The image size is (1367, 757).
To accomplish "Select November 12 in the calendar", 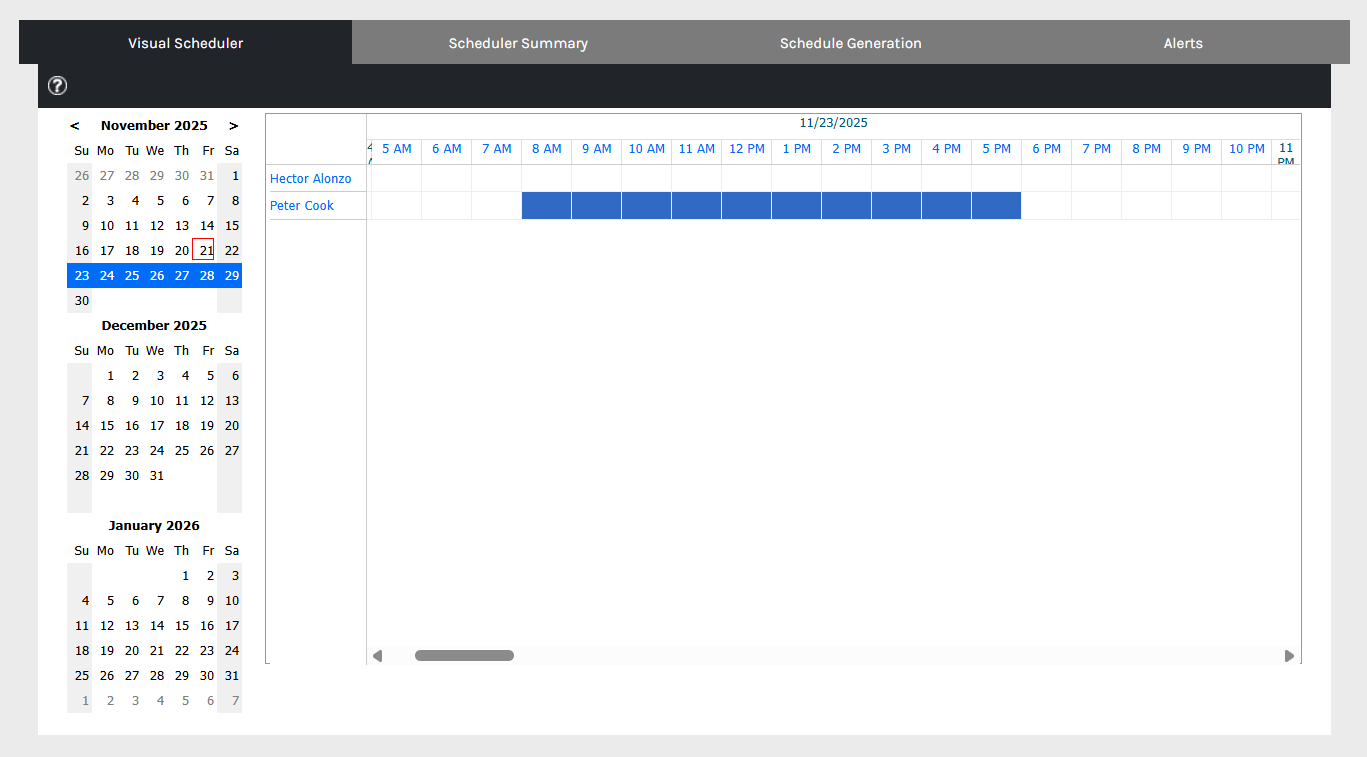I will pos(157,226).
